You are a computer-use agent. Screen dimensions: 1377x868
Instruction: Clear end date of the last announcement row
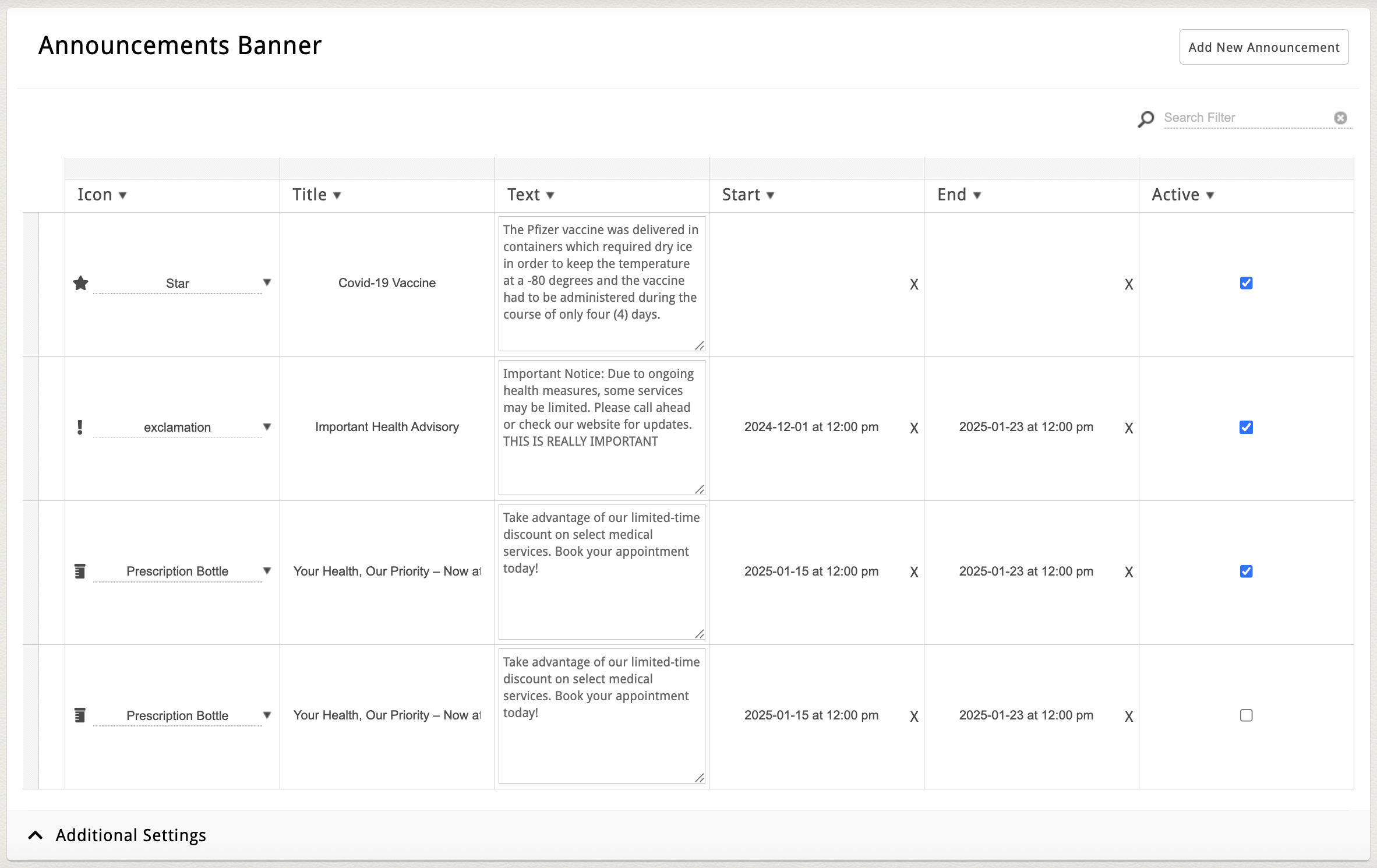pyautogui.click(x=1128, y=717)
